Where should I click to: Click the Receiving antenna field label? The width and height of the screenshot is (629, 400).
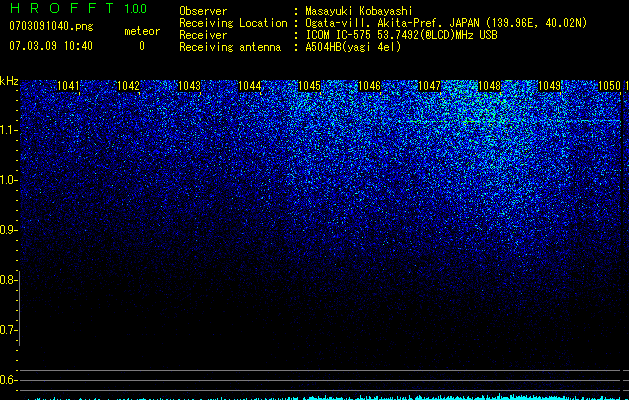pos(230,47)
